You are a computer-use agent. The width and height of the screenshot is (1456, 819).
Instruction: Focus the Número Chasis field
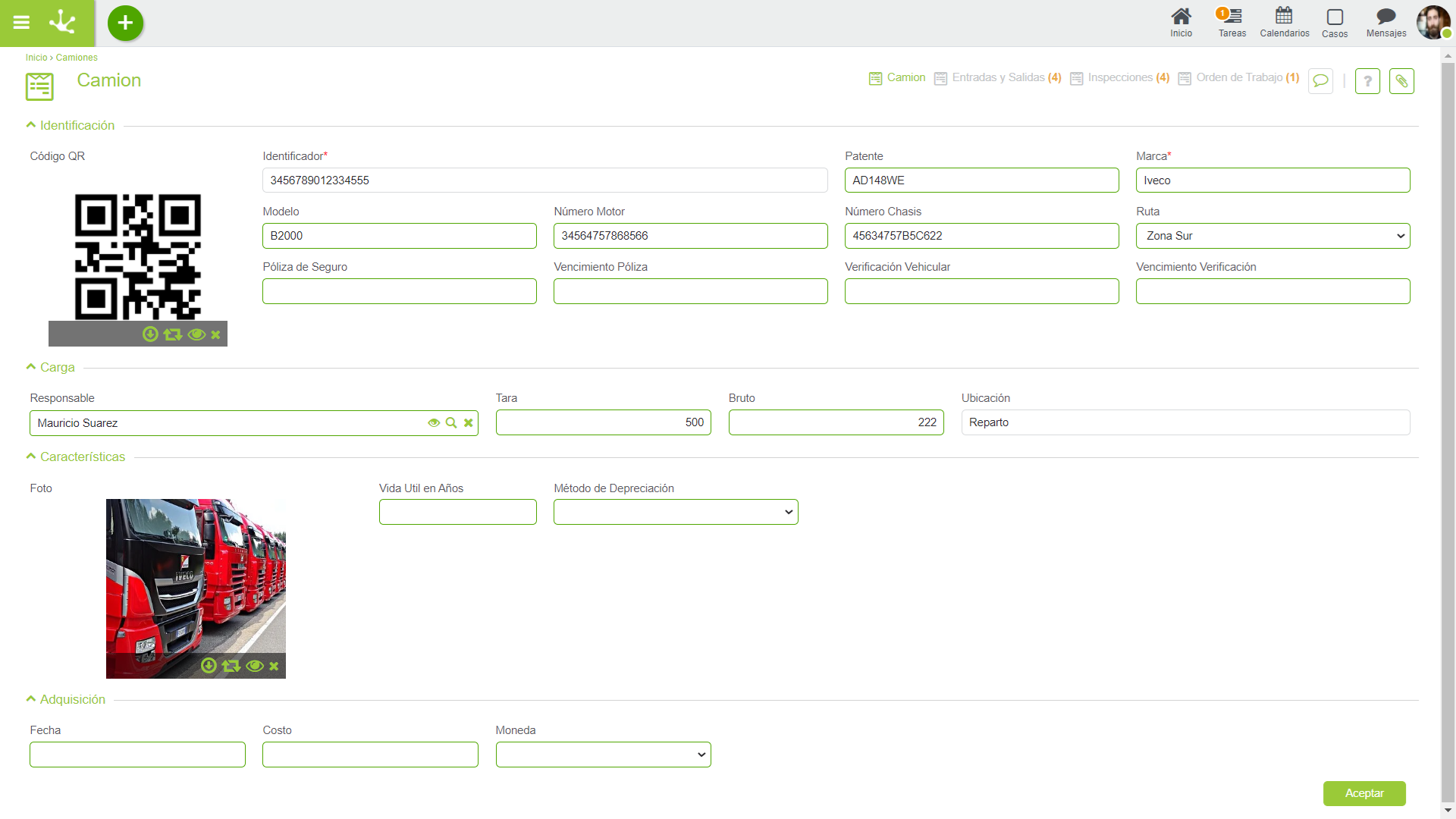981,236
